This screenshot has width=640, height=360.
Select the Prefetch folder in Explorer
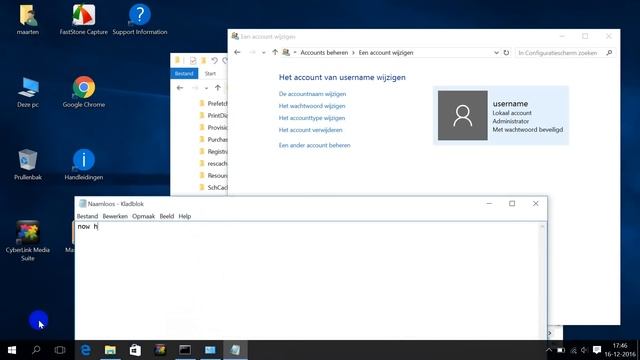(213, 104)
